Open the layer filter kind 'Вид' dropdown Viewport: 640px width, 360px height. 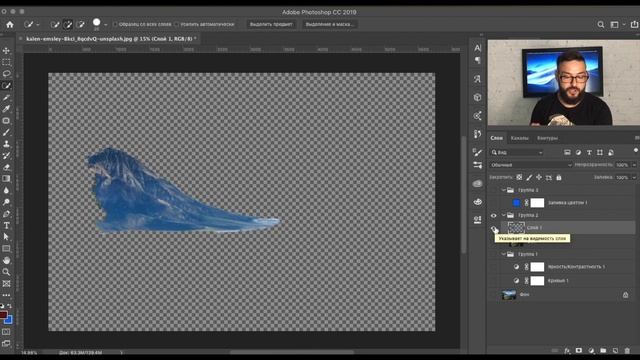517,152
